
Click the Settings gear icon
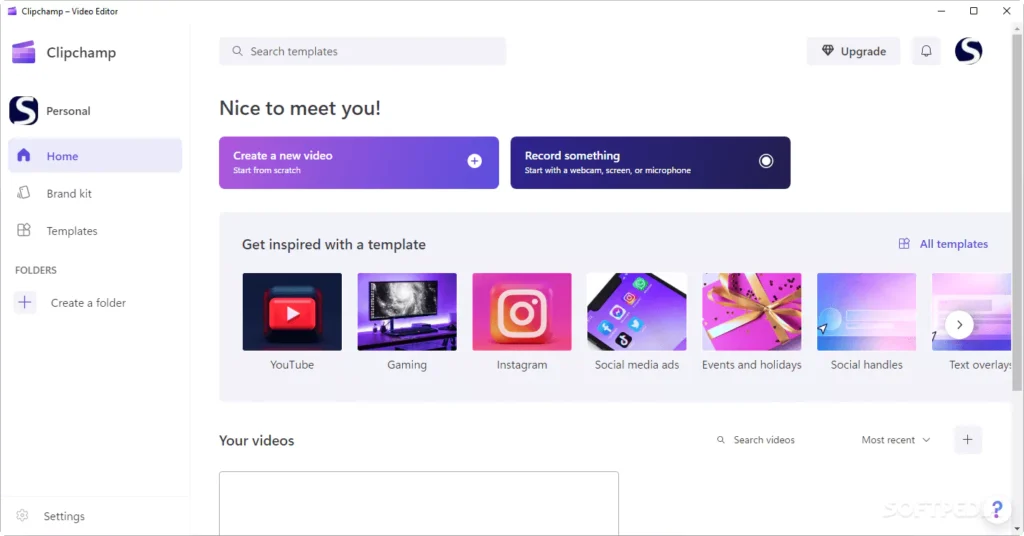(x=22, y=515)
